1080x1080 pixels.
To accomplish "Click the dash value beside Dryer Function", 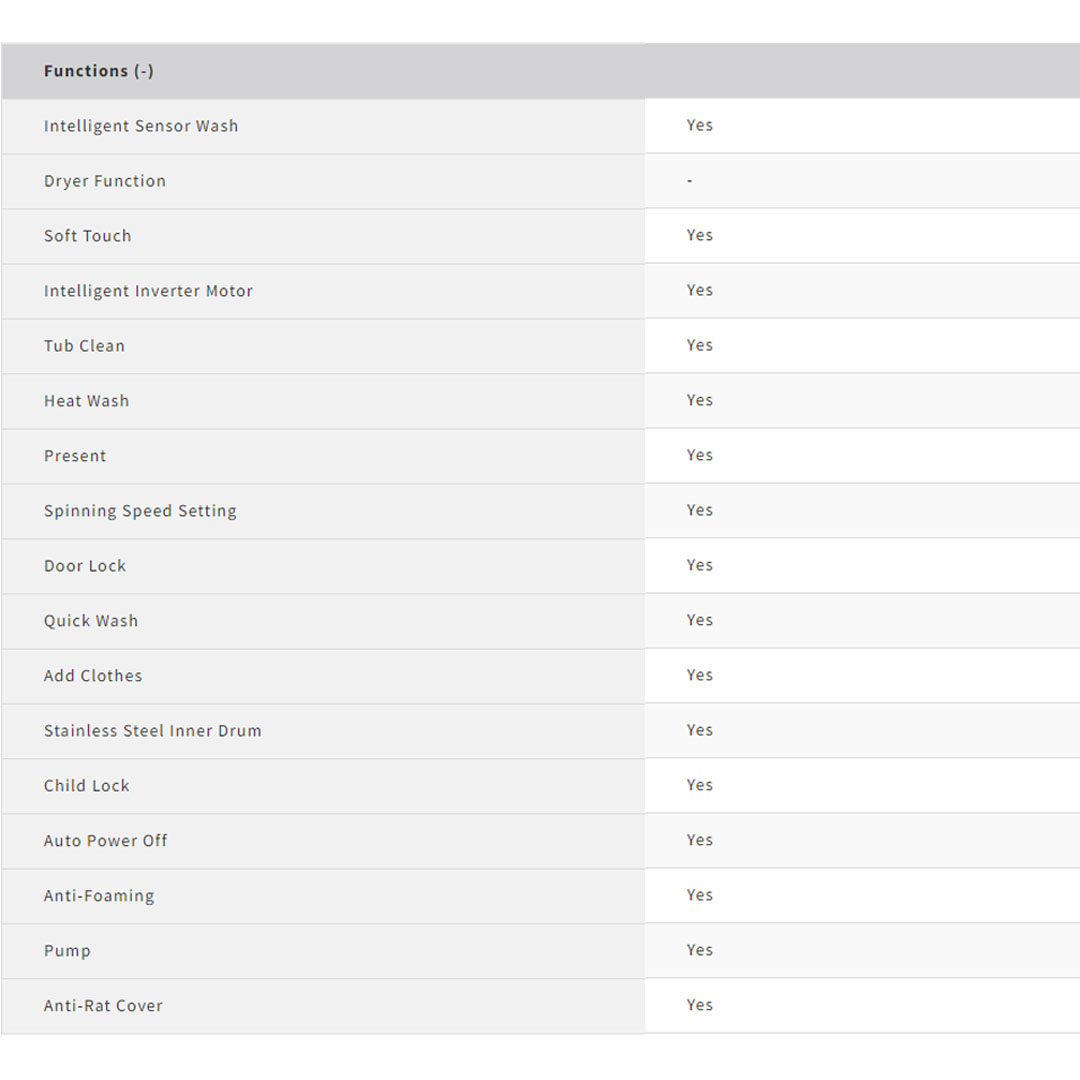I will click(690, 181).
